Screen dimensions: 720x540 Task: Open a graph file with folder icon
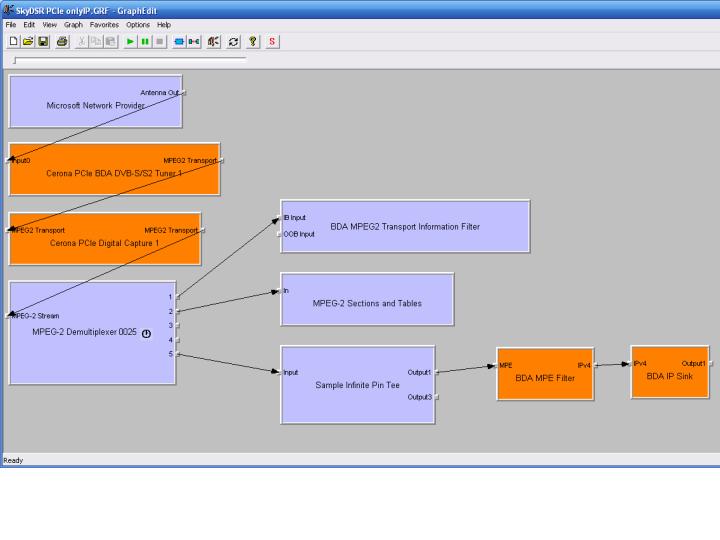pos(28,42)
